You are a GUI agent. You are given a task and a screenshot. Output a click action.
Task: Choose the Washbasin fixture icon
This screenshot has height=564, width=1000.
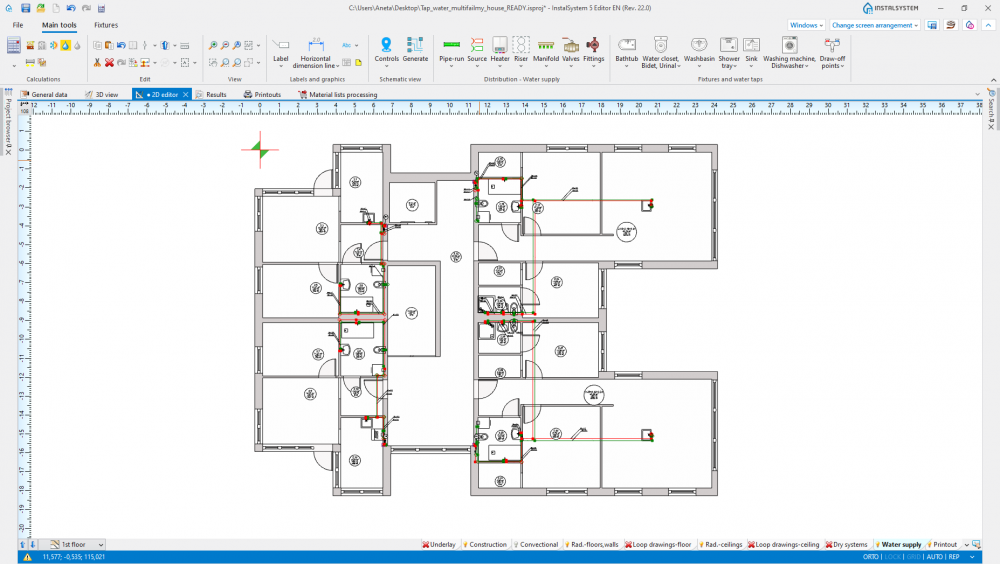point(699,50)
